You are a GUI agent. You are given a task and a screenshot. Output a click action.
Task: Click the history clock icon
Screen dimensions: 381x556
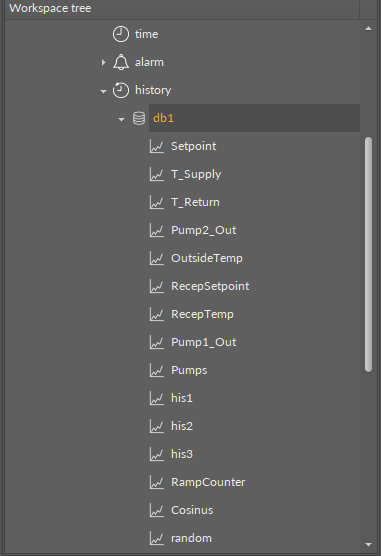click(x=121, y=90)
